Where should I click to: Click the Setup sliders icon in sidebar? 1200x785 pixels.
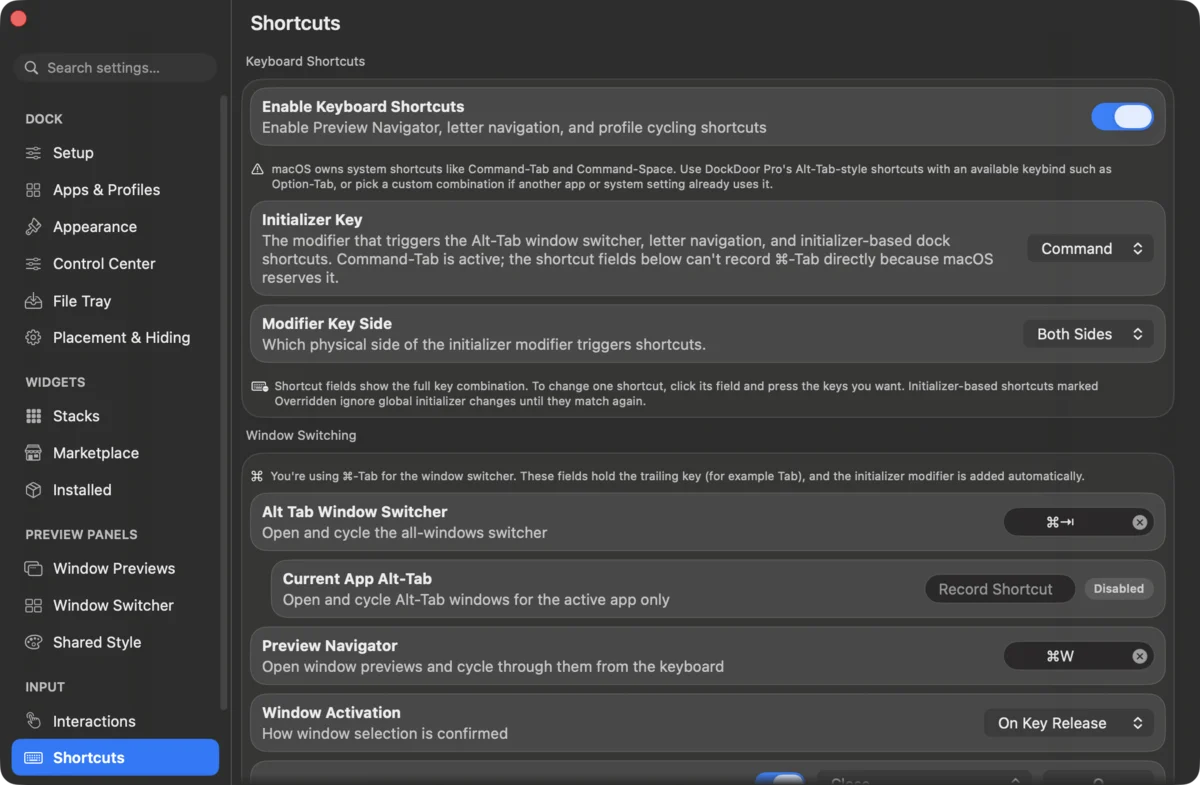[x=33, y=153]
